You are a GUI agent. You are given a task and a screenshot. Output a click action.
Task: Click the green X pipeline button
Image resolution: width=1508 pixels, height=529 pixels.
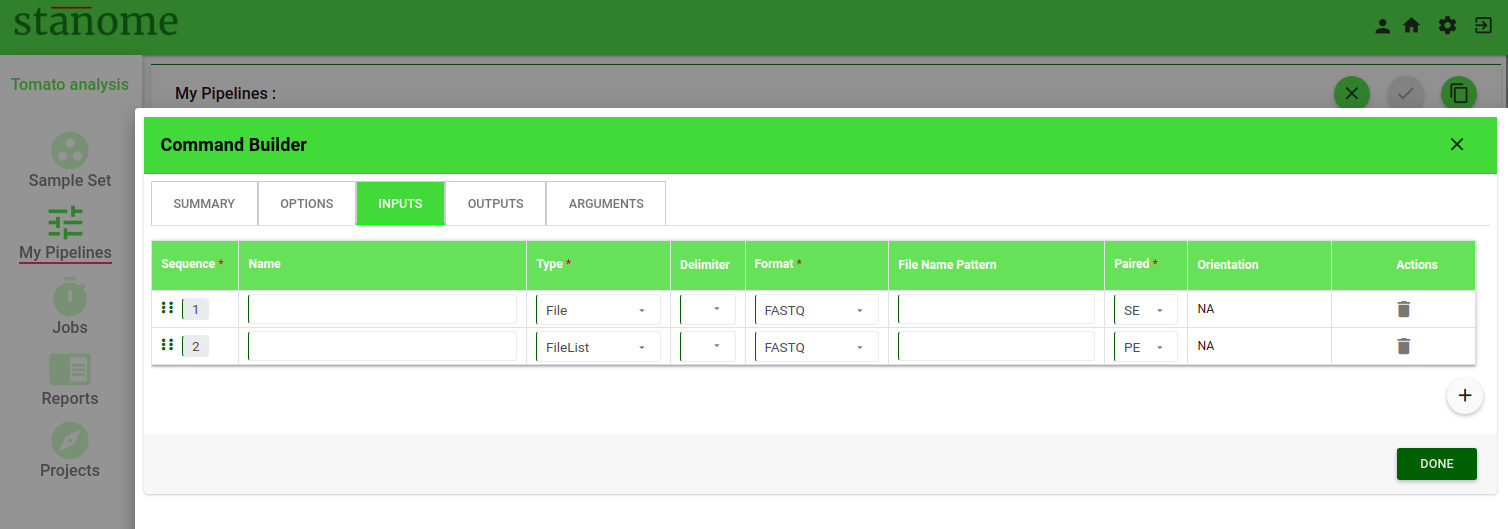click(1352, 93)
